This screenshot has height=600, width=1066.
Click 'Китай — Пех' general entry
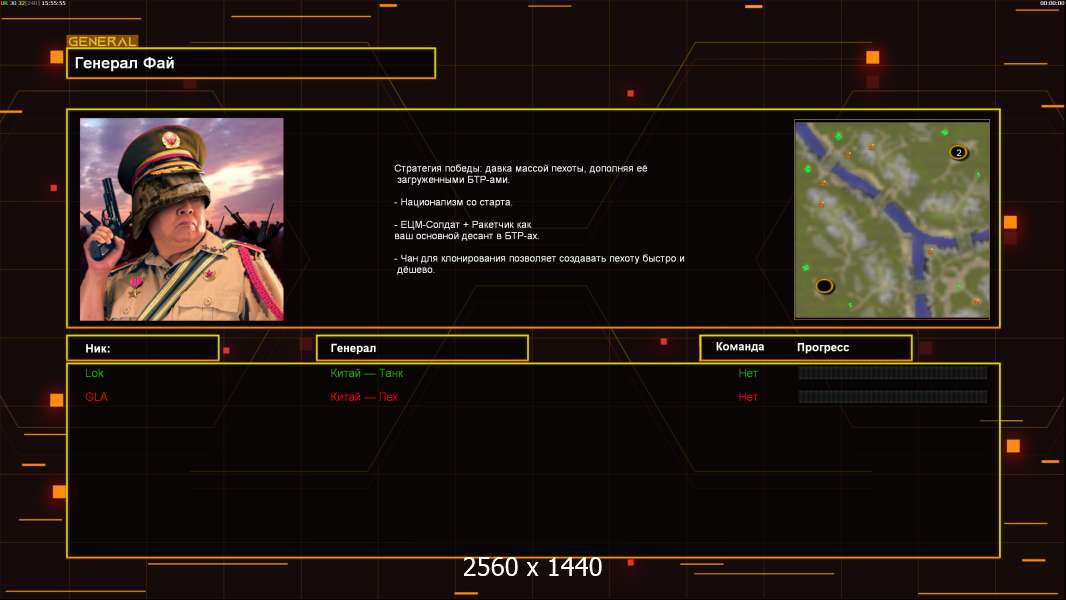364,397
